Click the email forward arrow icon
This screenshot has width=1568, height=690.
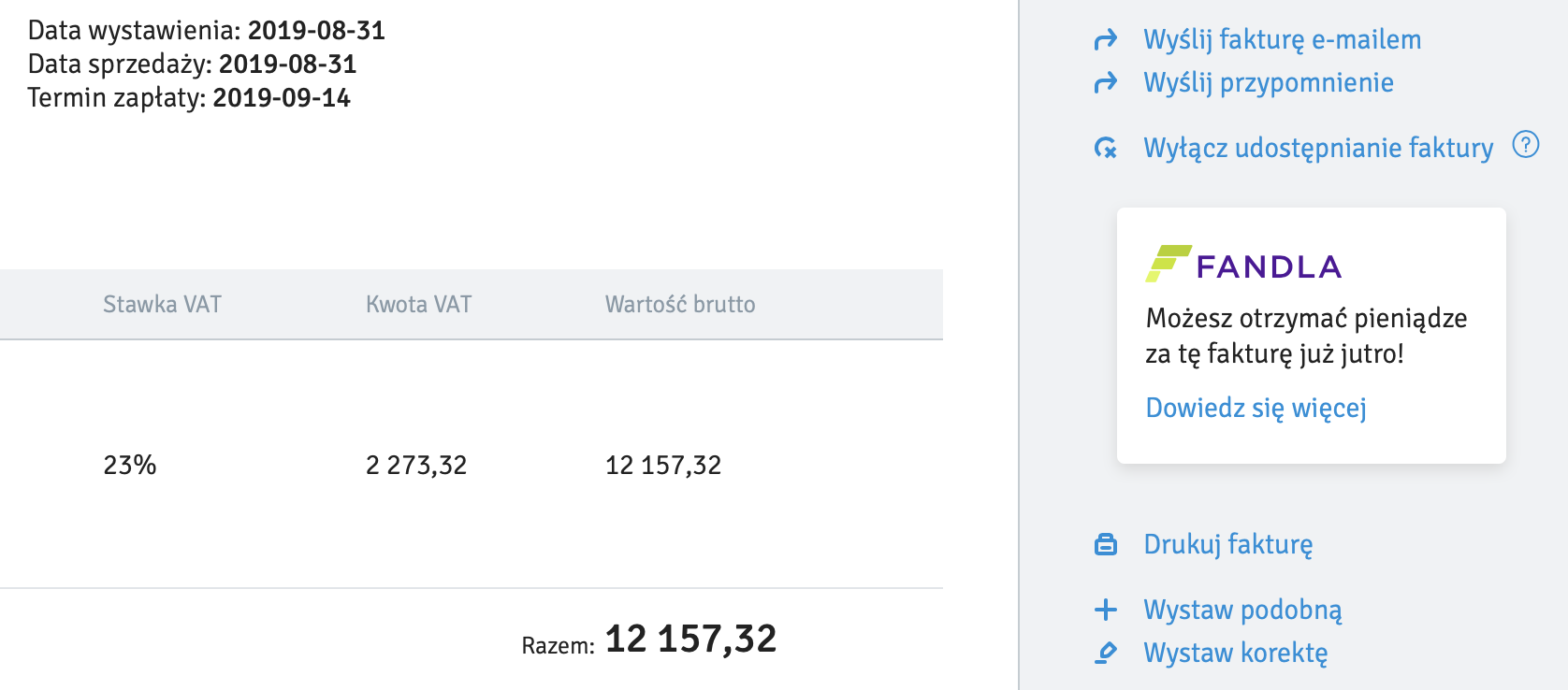[x=1106, y=39]
